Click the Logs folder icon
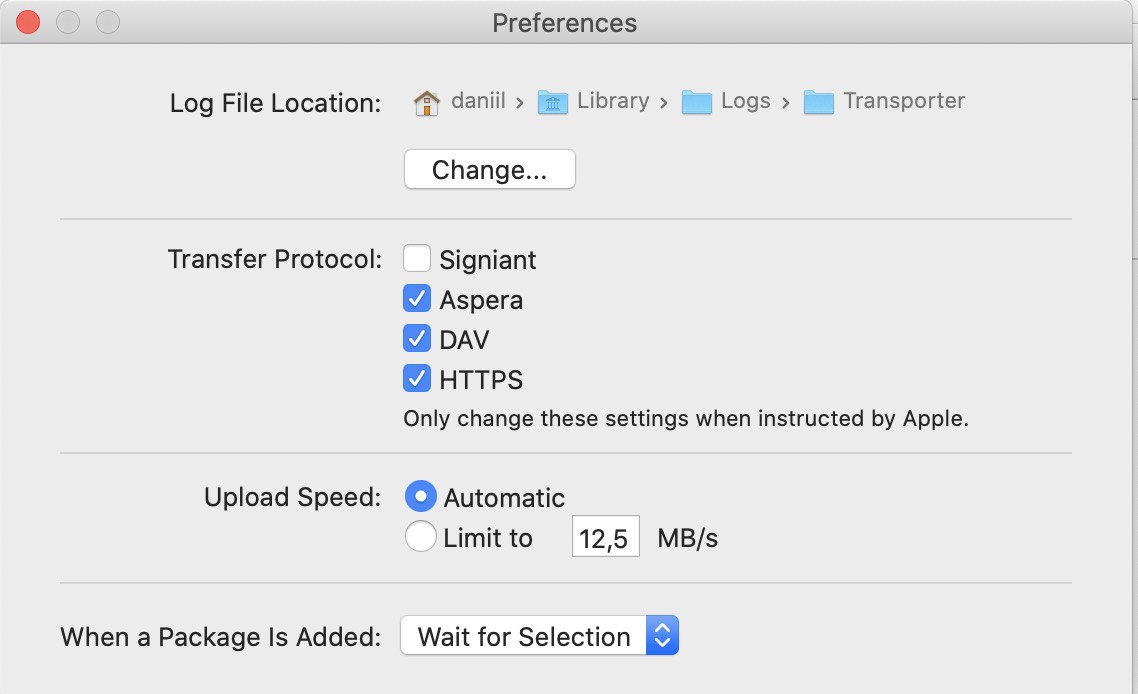1138x694 pixels. pos(697,102)
